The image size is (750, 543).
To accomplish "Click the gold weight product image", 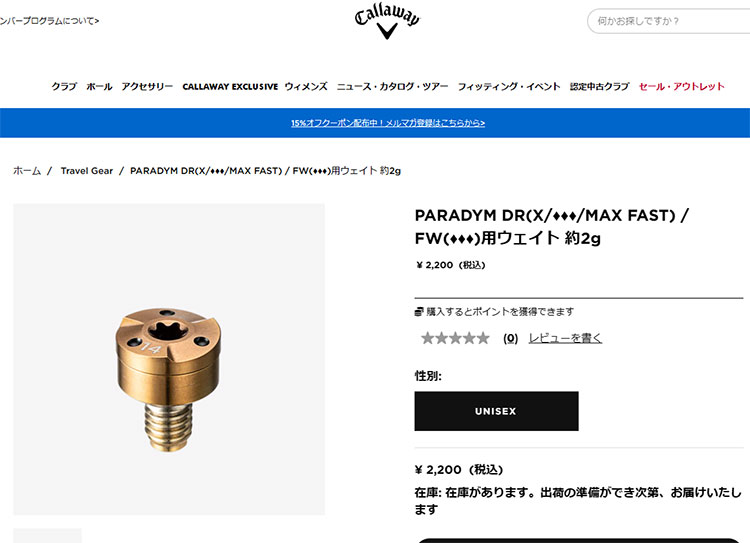I will (169, 359).
